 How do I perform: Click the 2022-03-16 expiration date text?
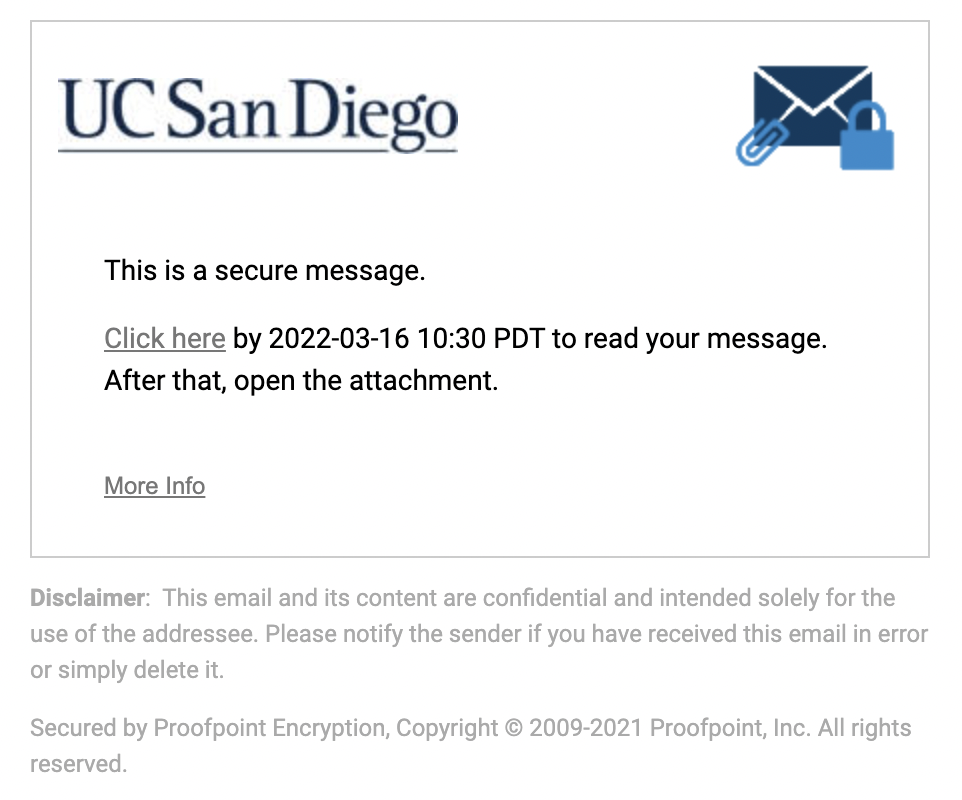pos(339,339)
